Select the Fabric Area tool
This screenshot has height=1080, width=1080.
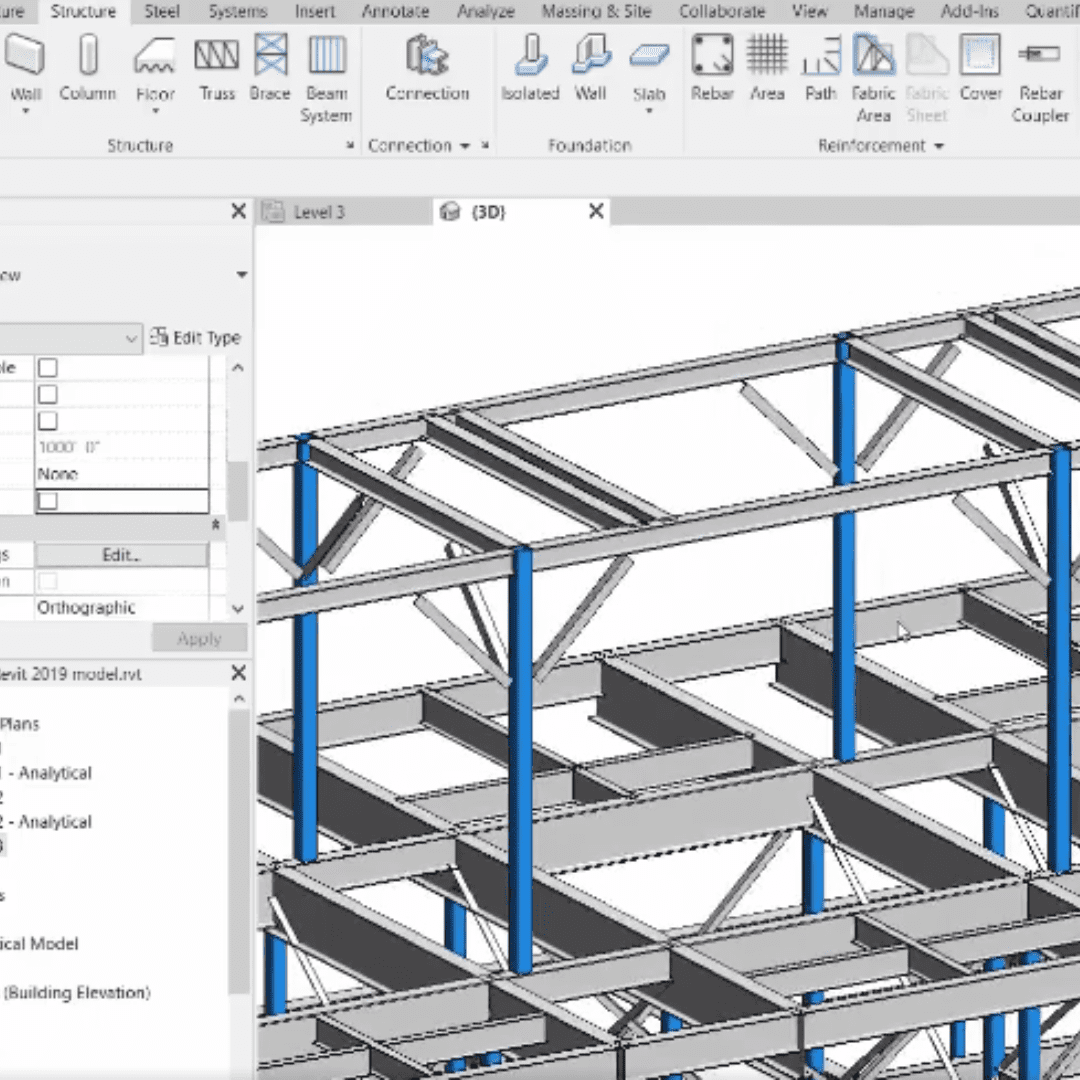coord(873,79)
